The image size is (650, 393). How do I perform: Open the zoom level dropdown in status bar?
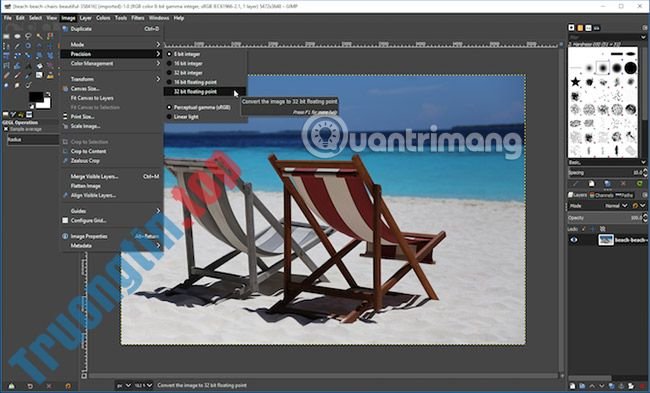[x=143, y=385]
